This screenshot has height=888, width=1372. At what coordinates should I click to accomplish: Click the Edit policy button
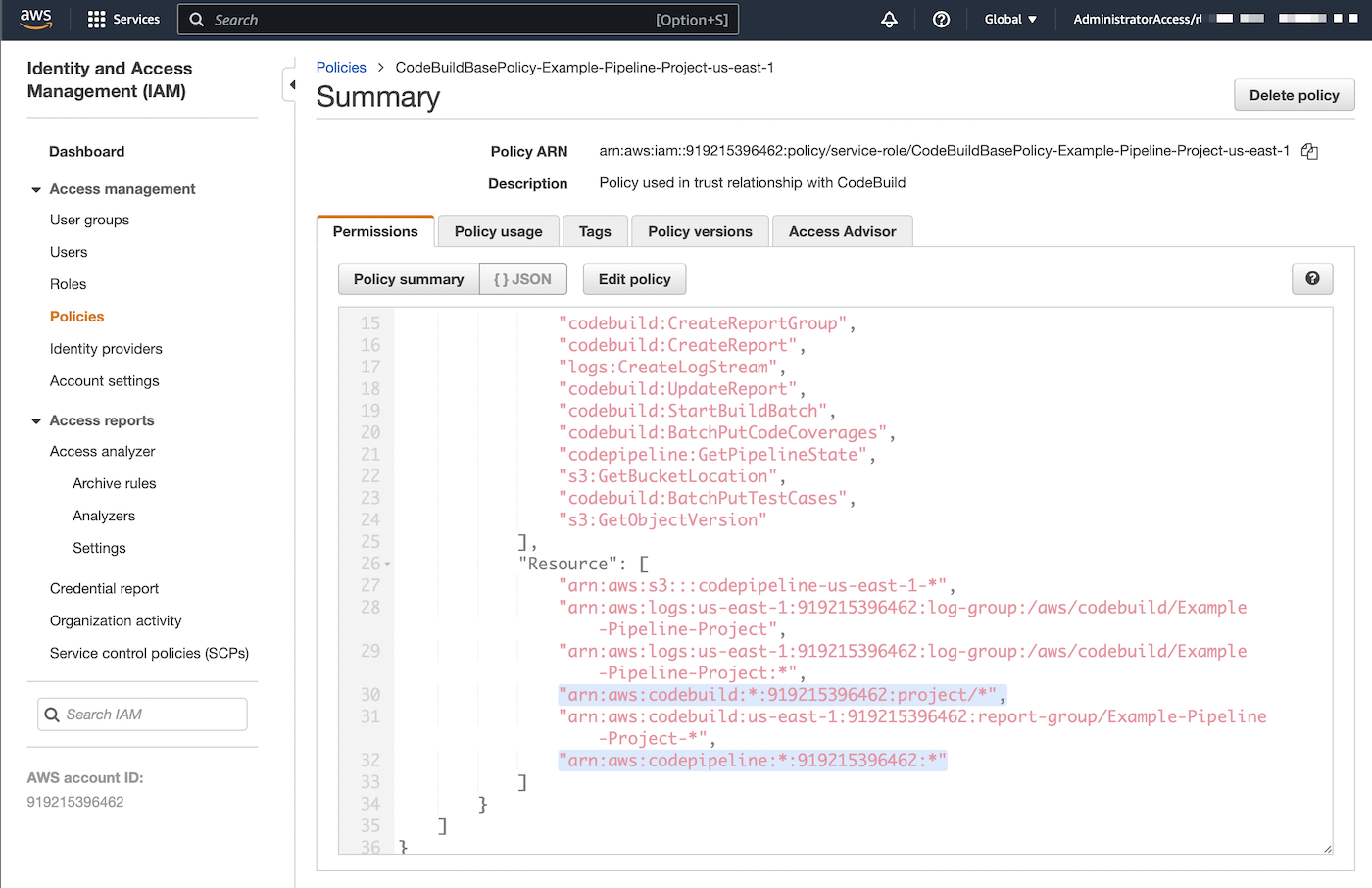pos(634,278)
